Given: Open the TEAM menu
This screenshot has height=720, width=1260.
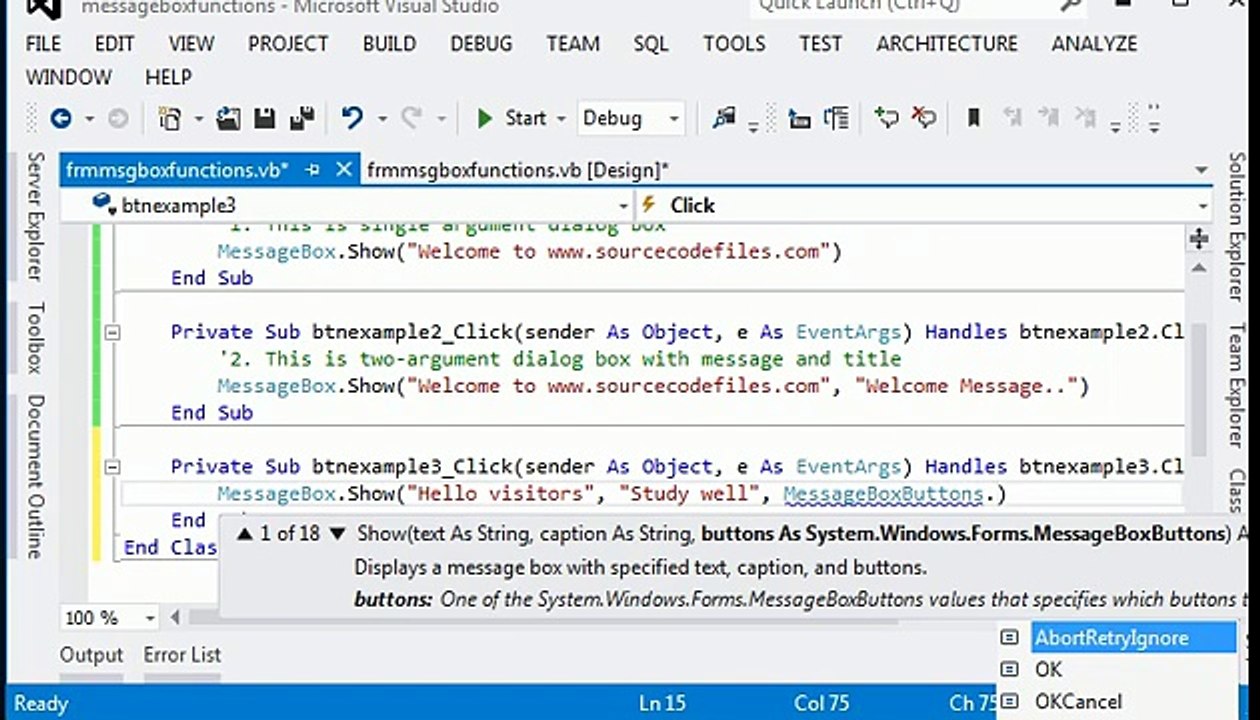Looking at the screenshot, I should point(573,44).
